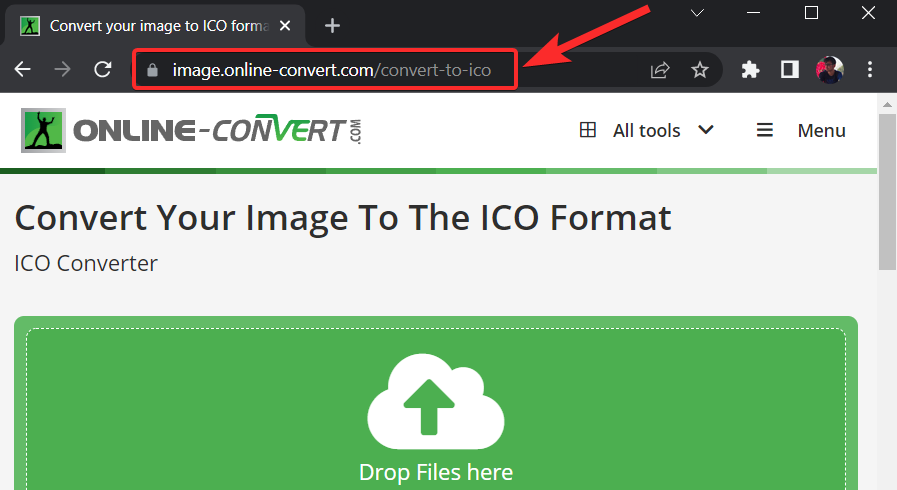The width and height of the screenshot is (897, 490).
Task: Bookmark this page with the star icon
Action: coord(700,70)
